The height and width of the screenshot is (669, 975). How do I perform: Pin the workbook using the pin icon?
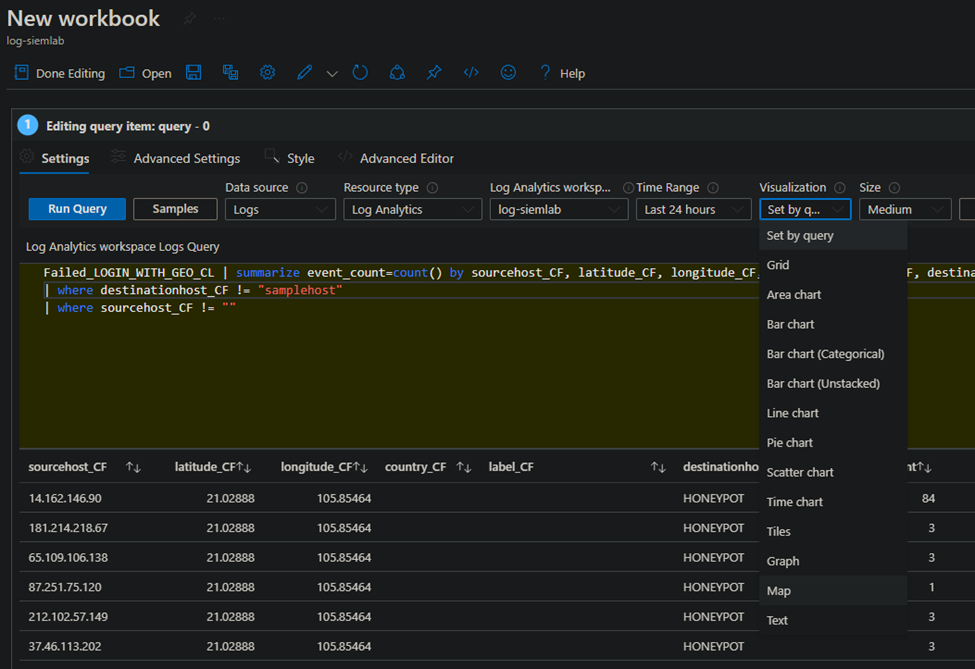click(x=433, y=72)
